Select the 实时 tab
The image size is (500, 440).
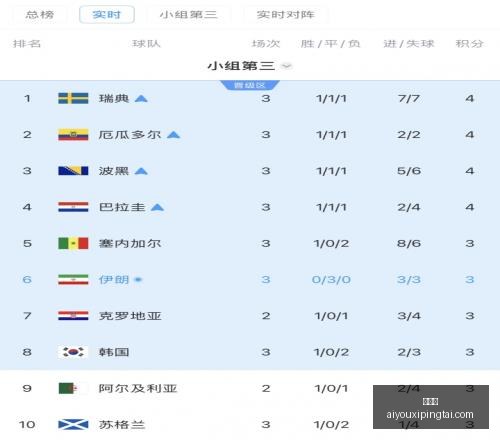tap(107, 15)
